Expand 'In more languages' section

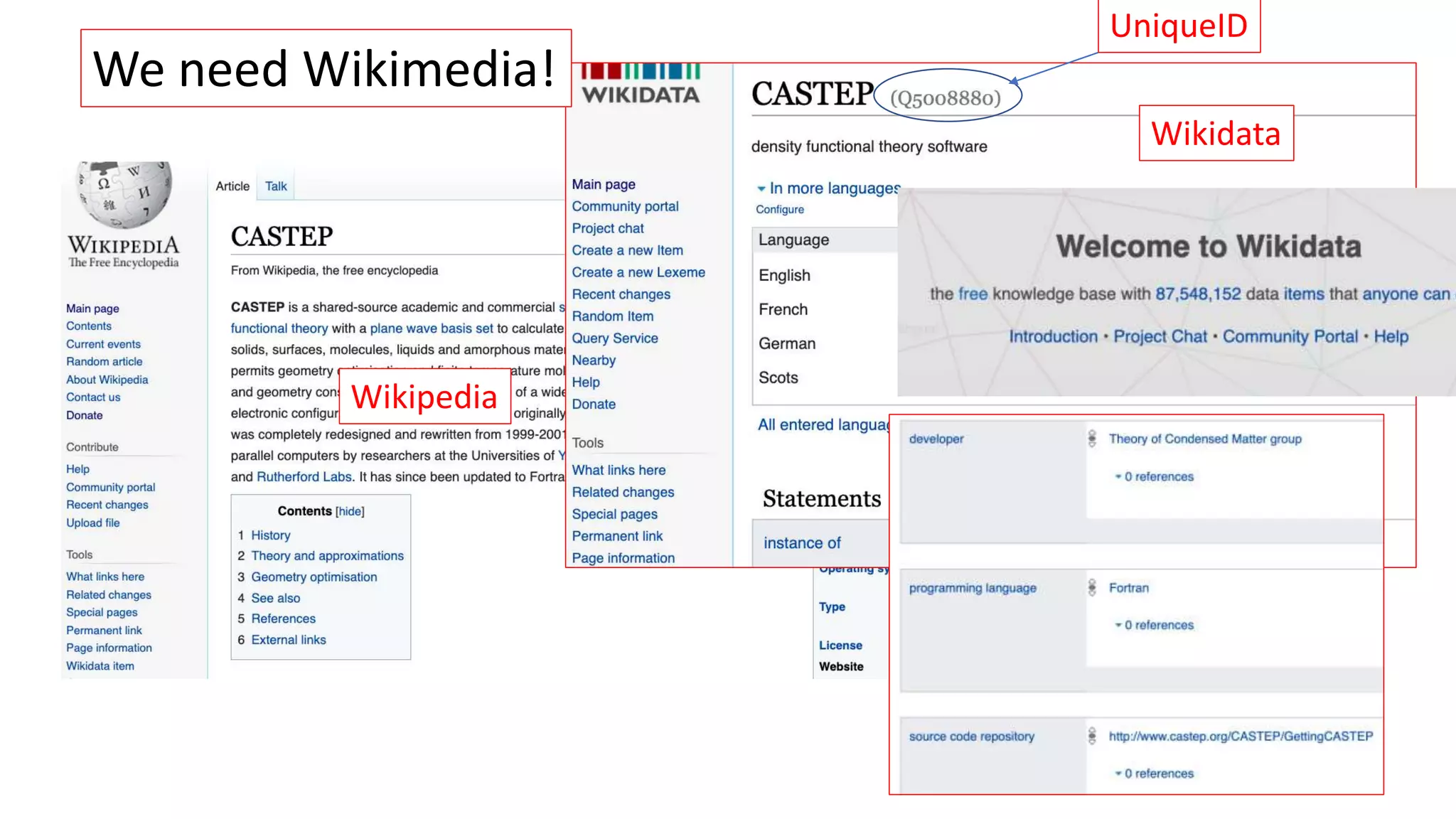click(829, 188)
